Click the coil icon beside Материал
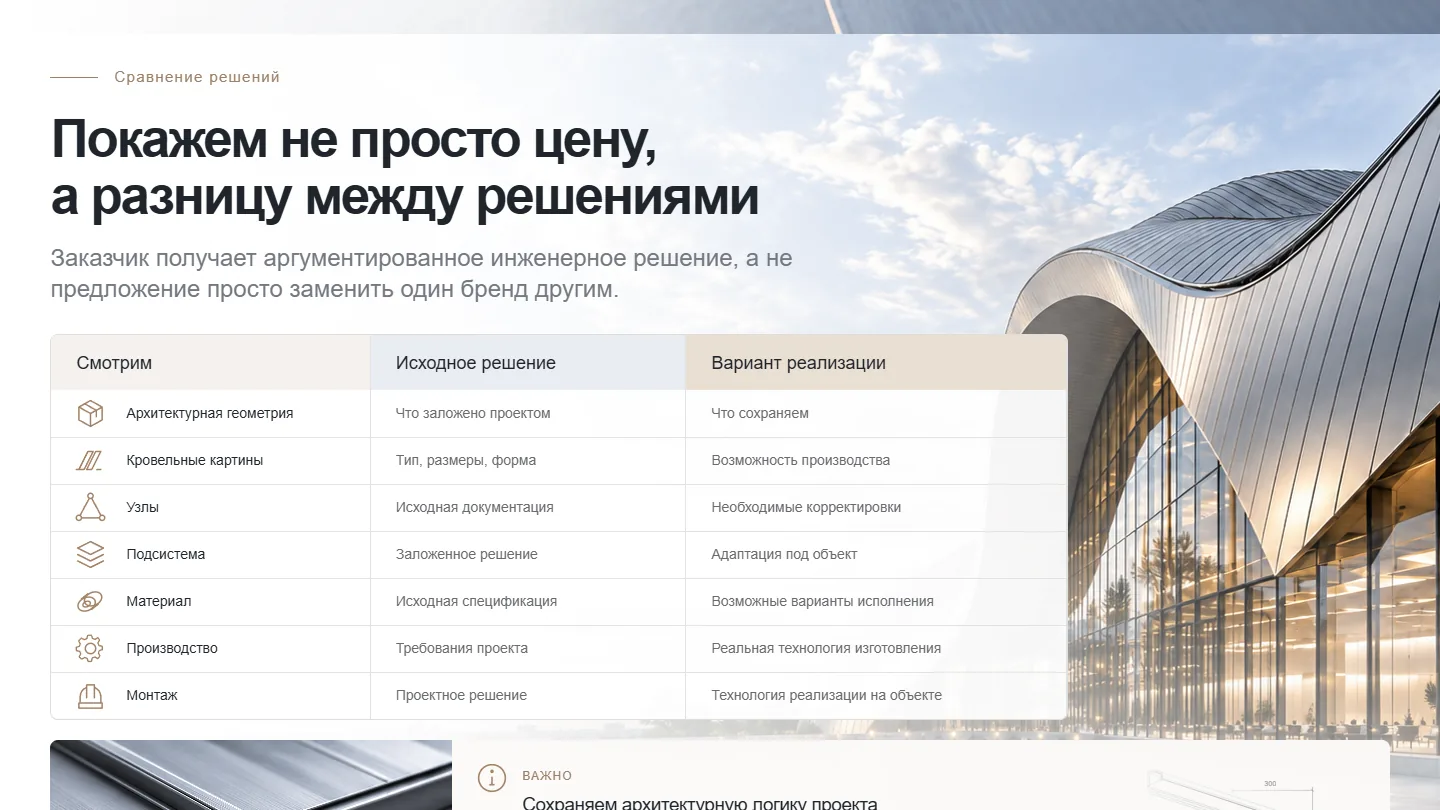Screen dimensions: 1440x810 [90, 601]
